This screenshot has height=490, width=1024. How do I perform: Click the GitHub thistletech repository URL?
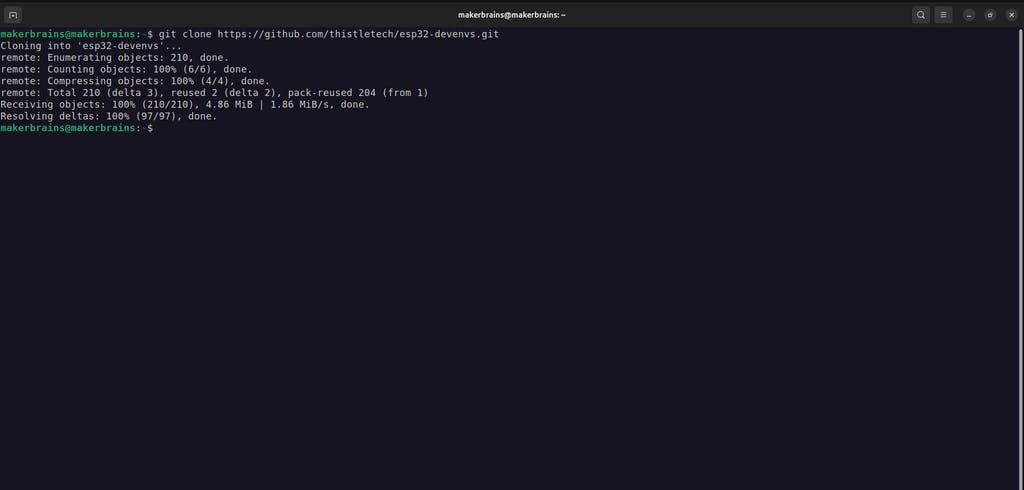pos(358,34)
